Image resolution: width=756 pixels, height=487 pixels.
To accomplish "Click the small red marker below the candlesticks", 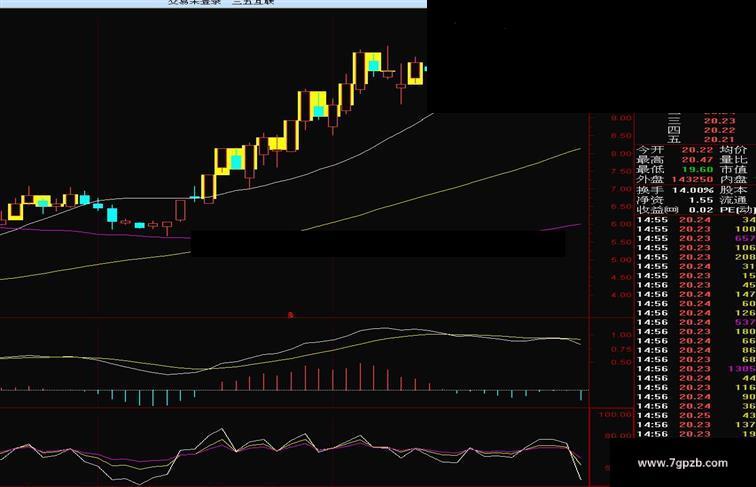I will coord(290,315).
